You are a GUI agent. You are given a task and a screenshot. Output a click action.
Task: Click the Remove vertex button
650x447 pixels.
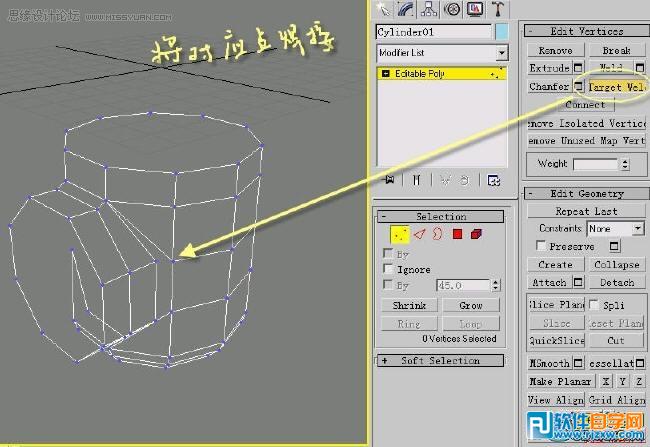tap(555, 51)
